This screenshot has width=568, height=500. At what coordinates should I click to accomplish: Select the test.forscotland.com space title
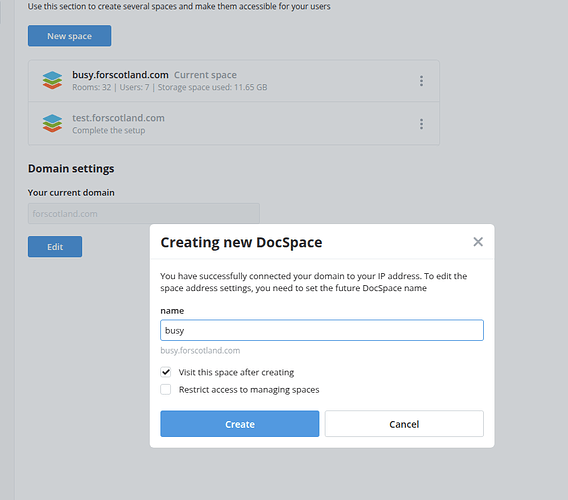point(118,118)
